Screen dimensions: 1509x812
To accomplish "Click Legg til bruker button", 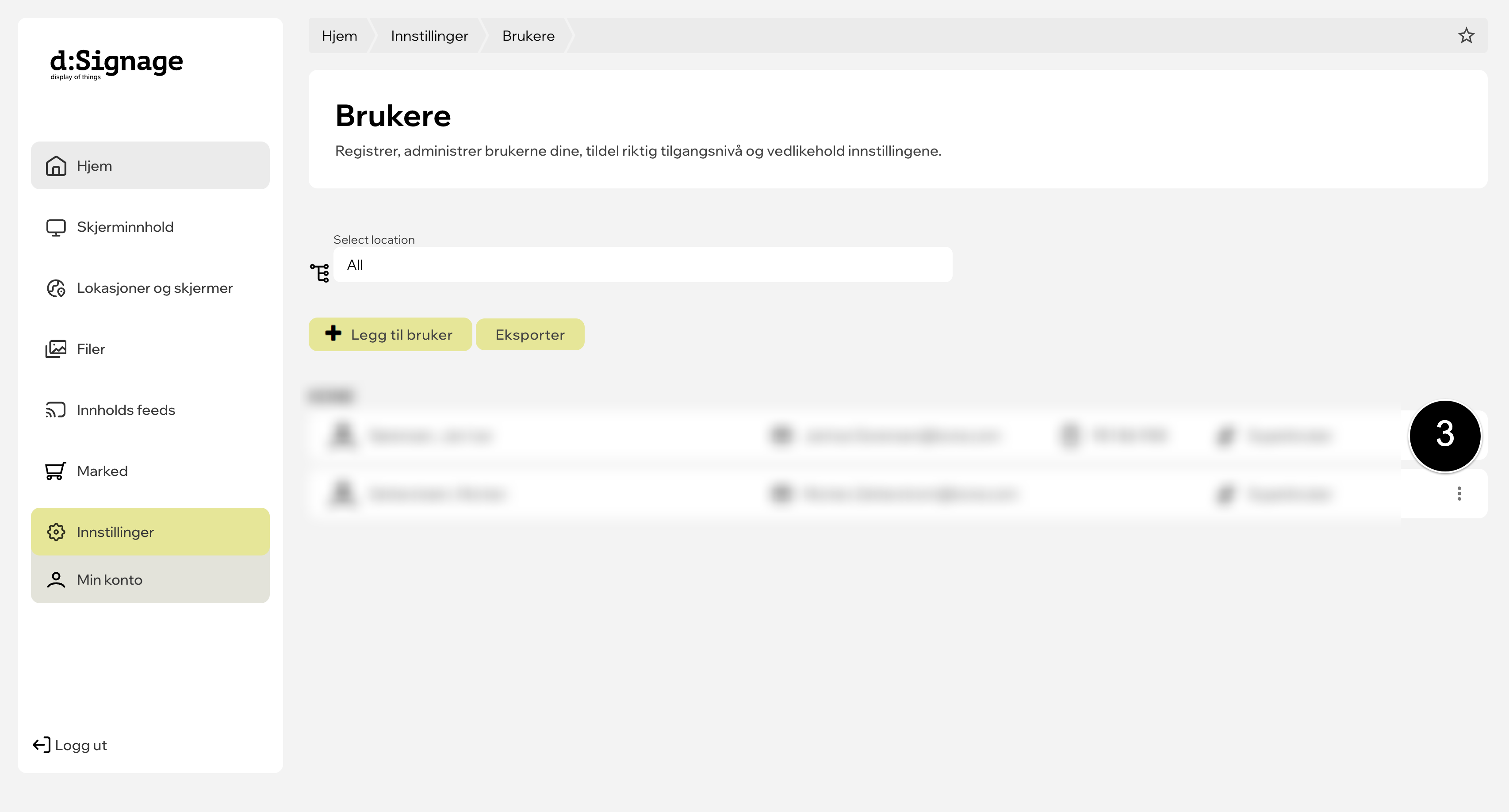I will click(390, 334).
